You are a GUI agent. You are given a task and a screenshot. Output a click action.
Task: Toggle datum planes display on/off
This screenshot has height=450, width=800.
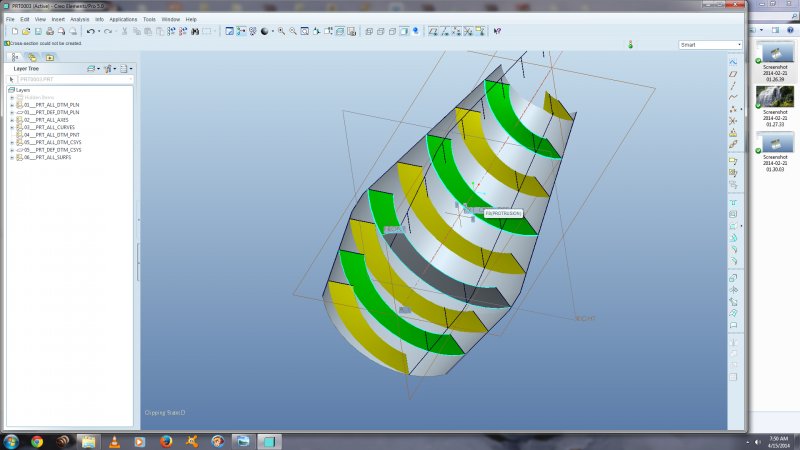pos(433,32)
